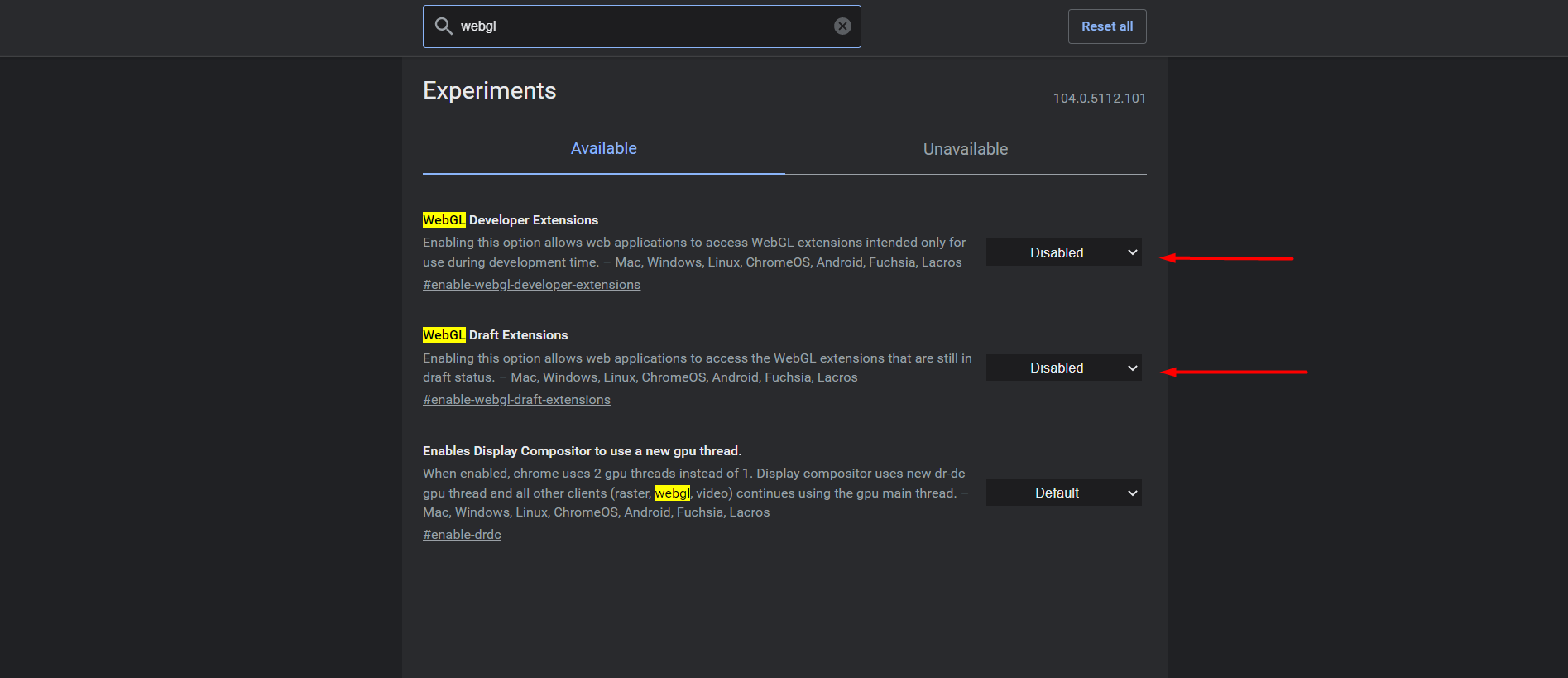Open the #enable-drdc link
The image size is (1568, 678).
point(462,534)
